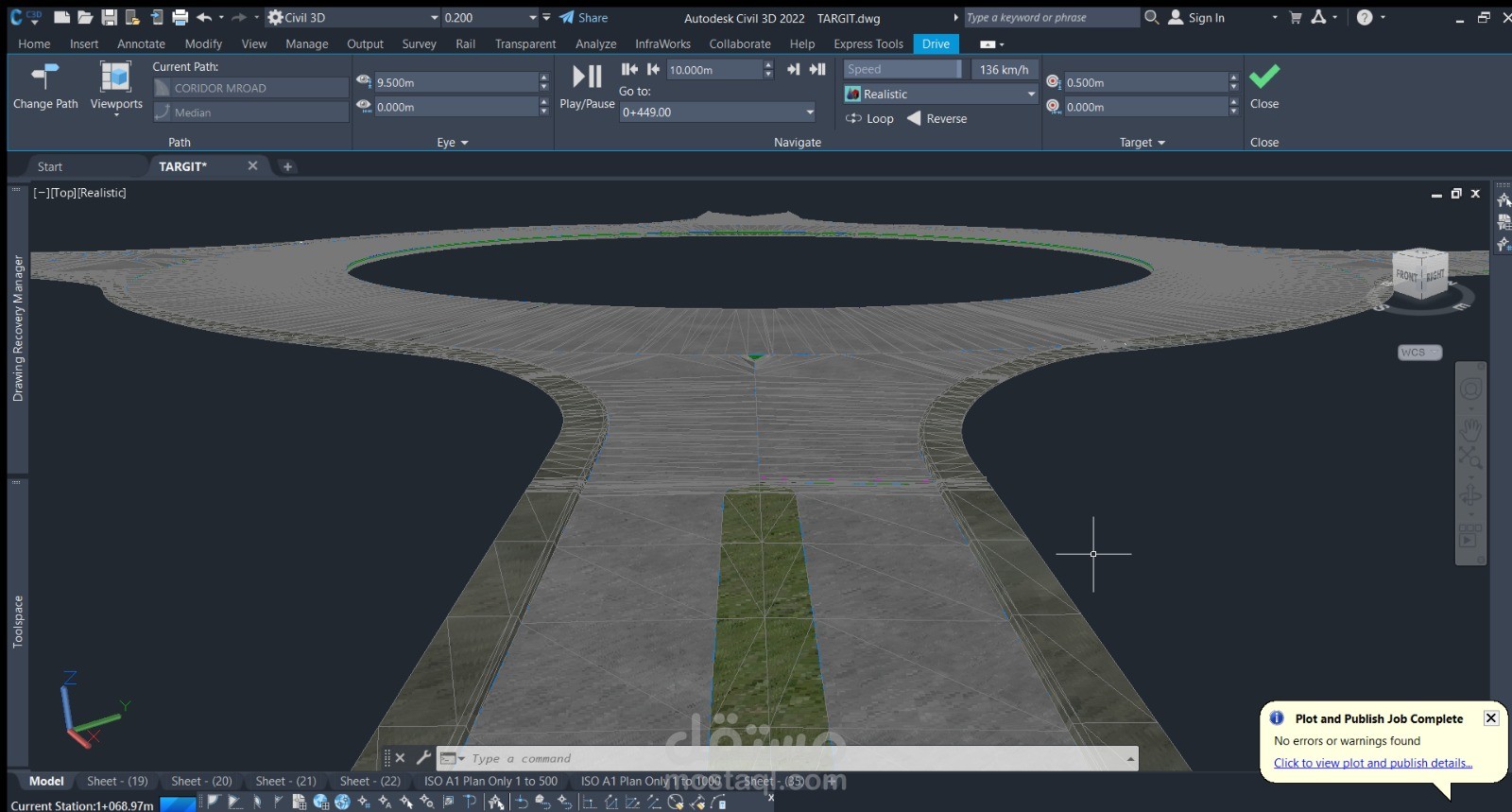Switch to the ISO A1 Plan Only 1 to 500 tab

pos(490,781)
